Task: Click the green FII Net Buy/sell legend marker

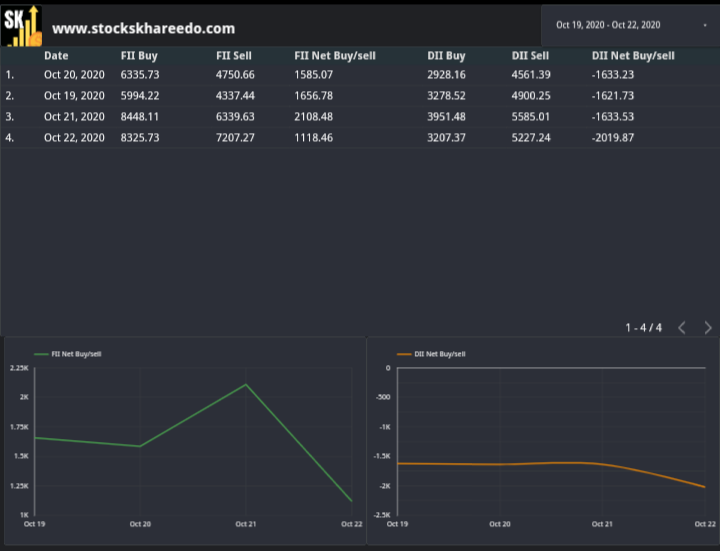Action: click(x=41, y=354)
